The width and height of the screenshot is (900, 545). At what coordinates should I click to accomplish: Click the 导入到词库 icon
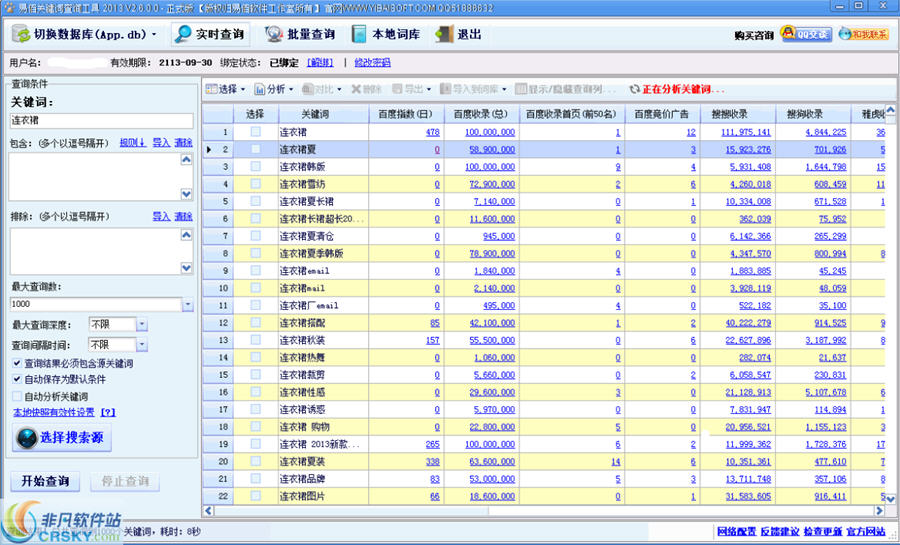point(445,89)
